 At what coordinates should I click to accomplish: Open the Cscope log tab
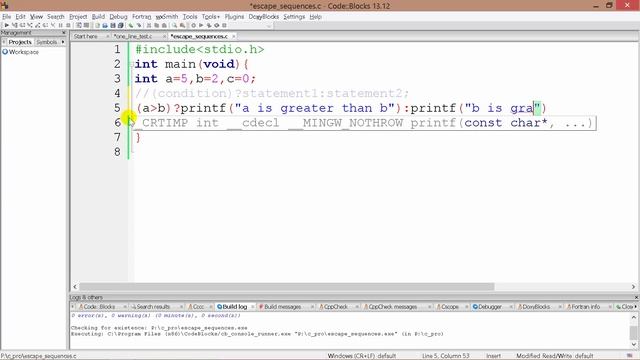click(x=450, y=307)
